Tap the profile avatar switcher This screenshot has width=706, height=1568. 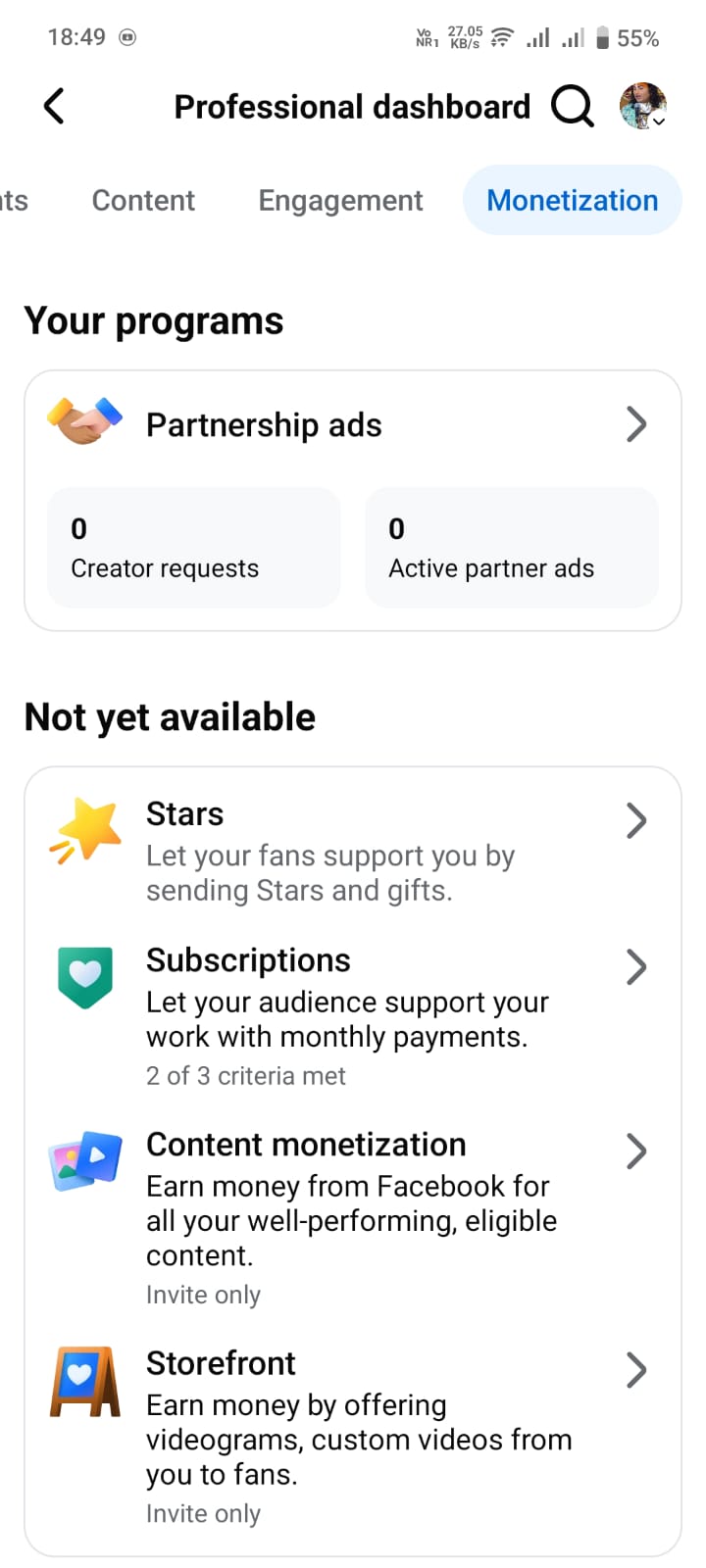[x=643, y=106]
